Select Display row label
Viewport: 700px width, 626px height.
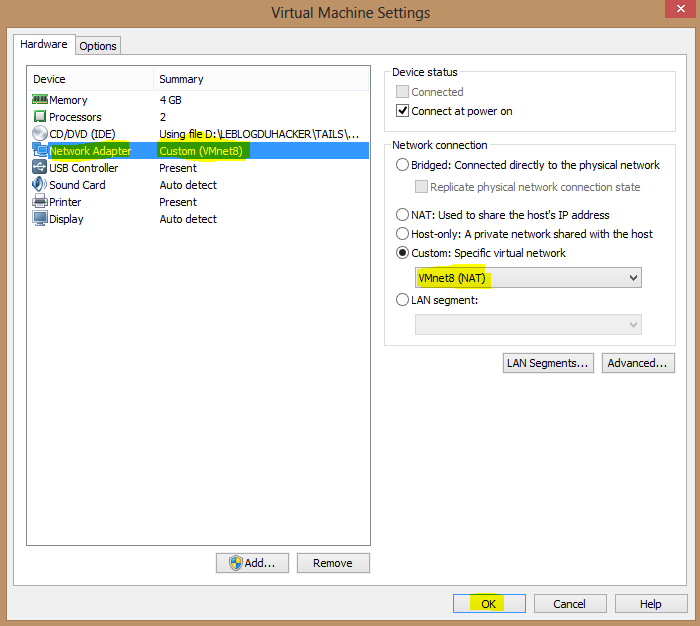(66, 219)
